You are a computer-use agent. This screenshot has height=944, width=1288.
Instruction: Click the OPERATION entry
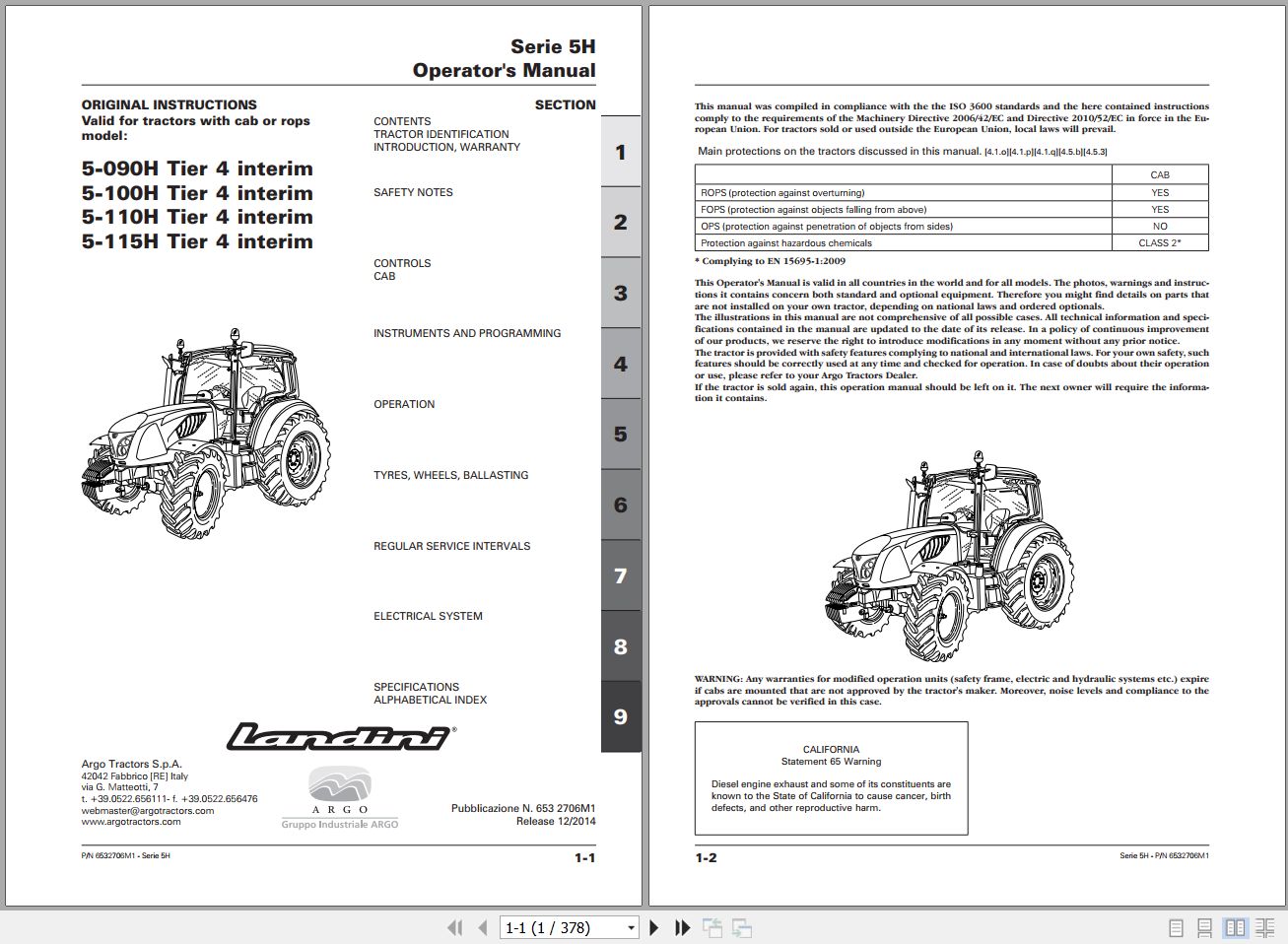pyautogui.click(x=404, y=404)
